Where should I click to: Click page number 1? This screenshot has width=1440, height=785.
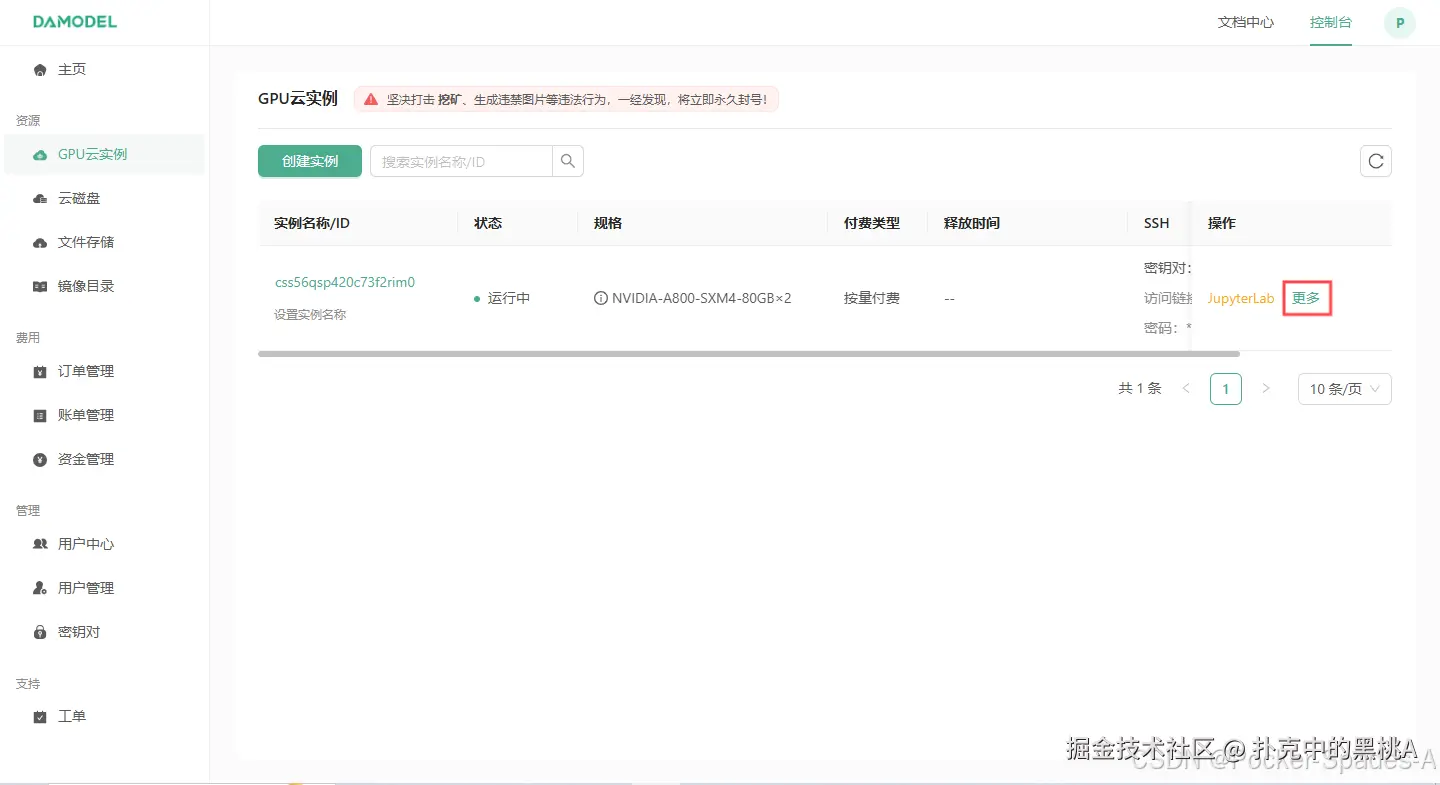1226,388
